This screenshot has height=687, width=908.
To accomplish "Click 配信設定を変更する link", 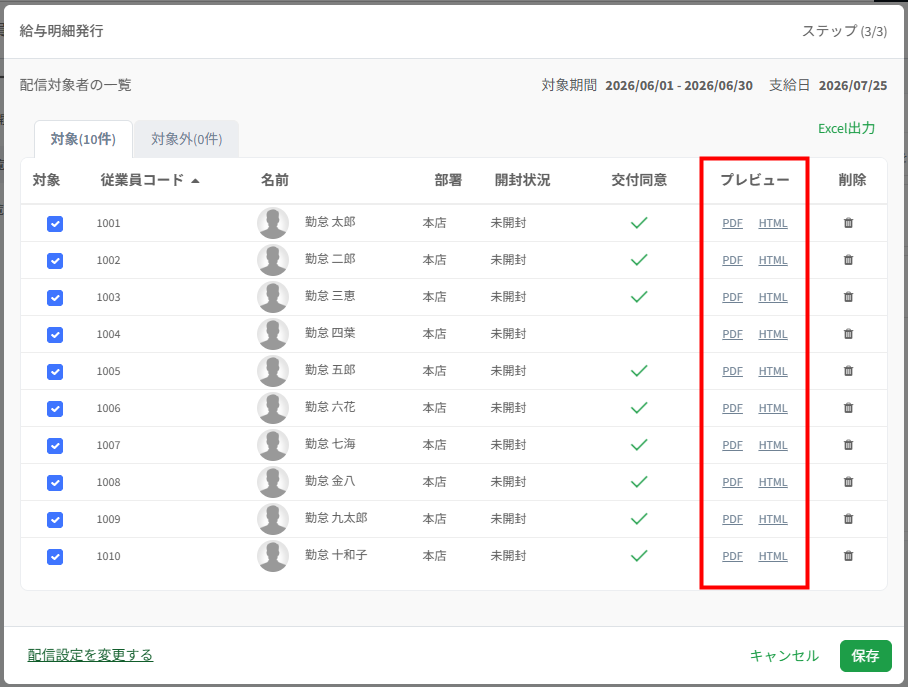I will pyautogui.click(x=90, y=655).
